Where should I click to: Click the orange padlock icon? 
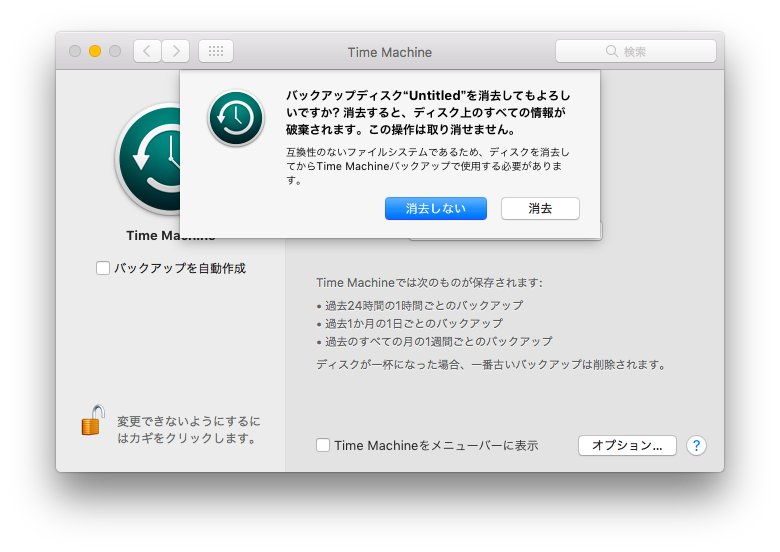tap(93, 421)
